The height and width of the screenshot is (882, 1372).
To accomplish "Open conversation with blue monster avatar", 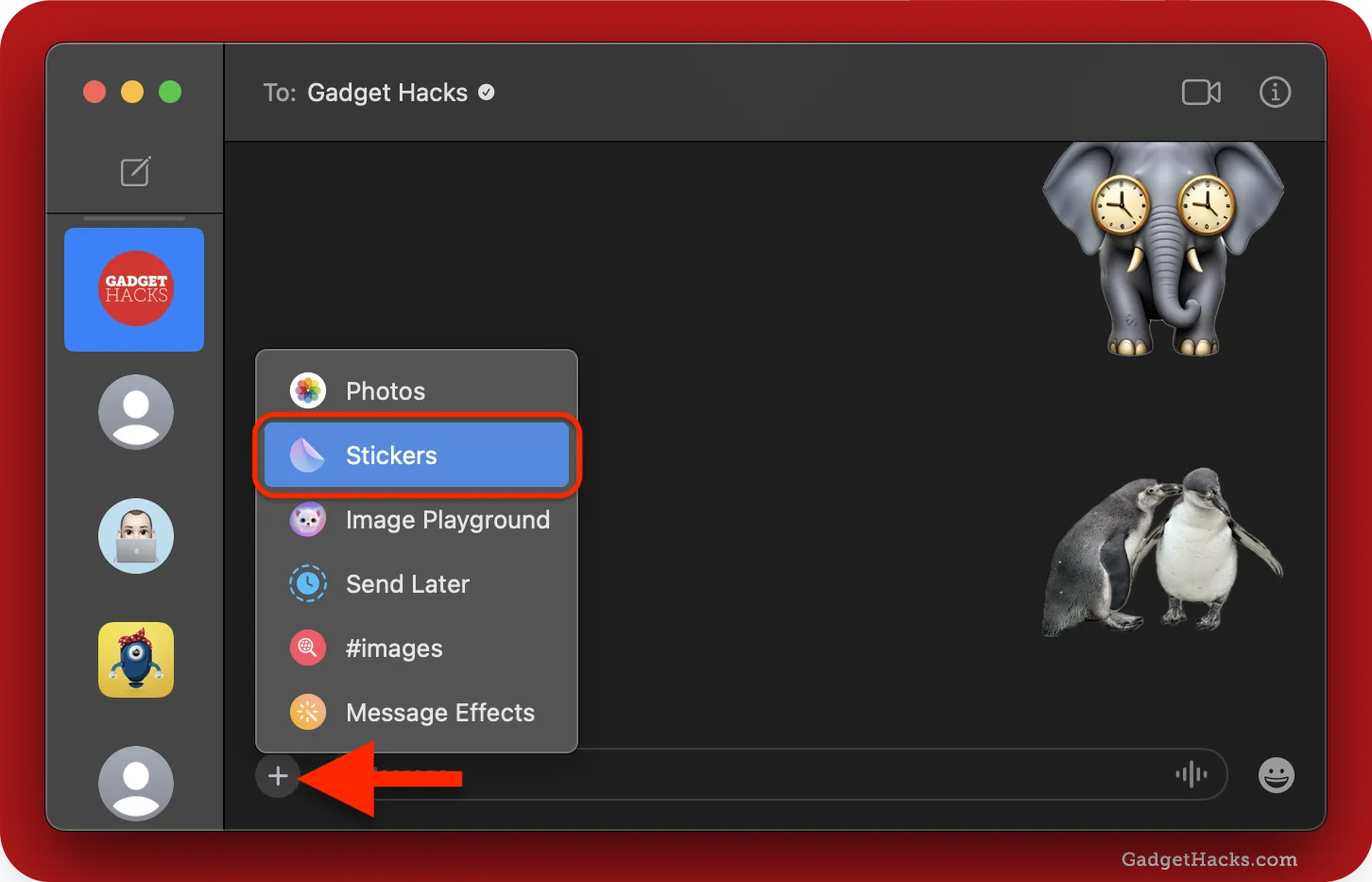I will click(x=136, y=660).
